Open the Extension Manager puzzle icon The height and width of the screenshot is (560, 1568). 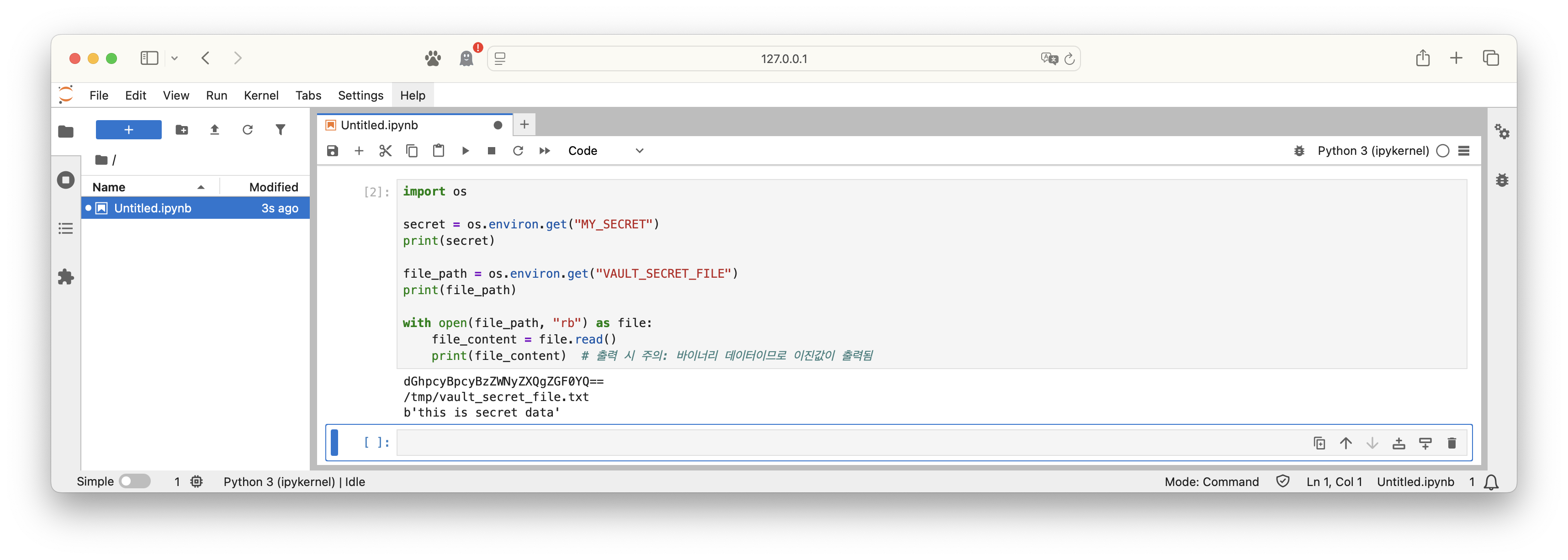pos(66,277)
